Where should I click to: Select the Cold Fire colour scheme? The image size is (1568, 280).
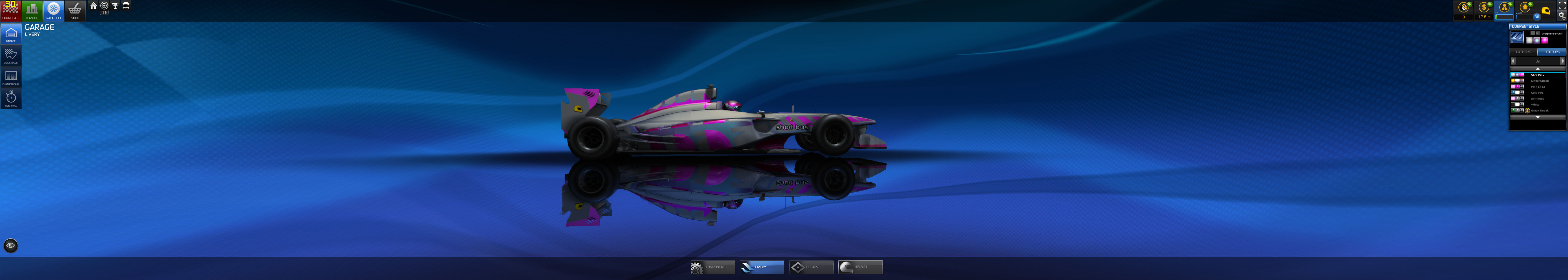(1538, 93)
